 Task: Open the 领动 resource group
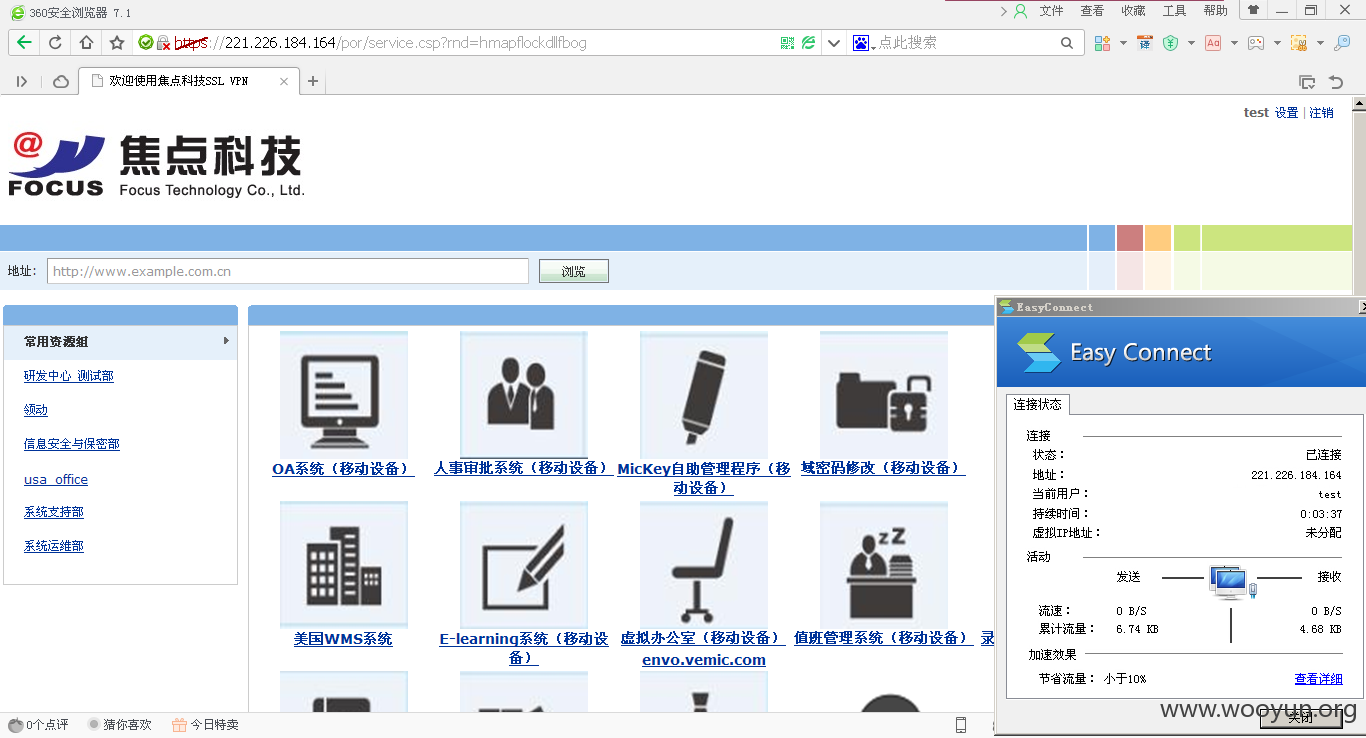point(36,410)
